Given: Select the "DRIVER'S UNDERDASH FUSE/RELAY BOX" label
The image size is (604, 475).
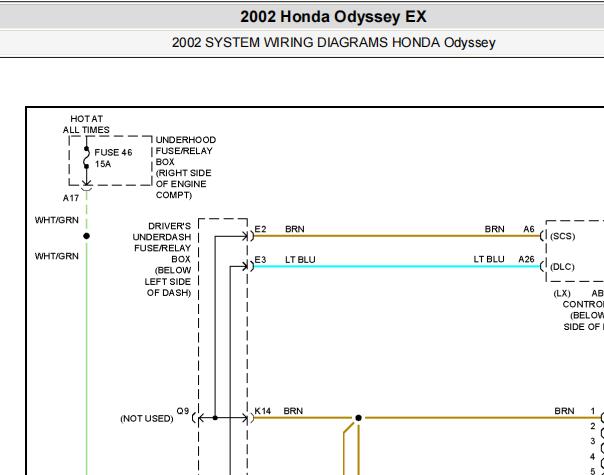Looking at the screenshot, I should coord(162,259).
